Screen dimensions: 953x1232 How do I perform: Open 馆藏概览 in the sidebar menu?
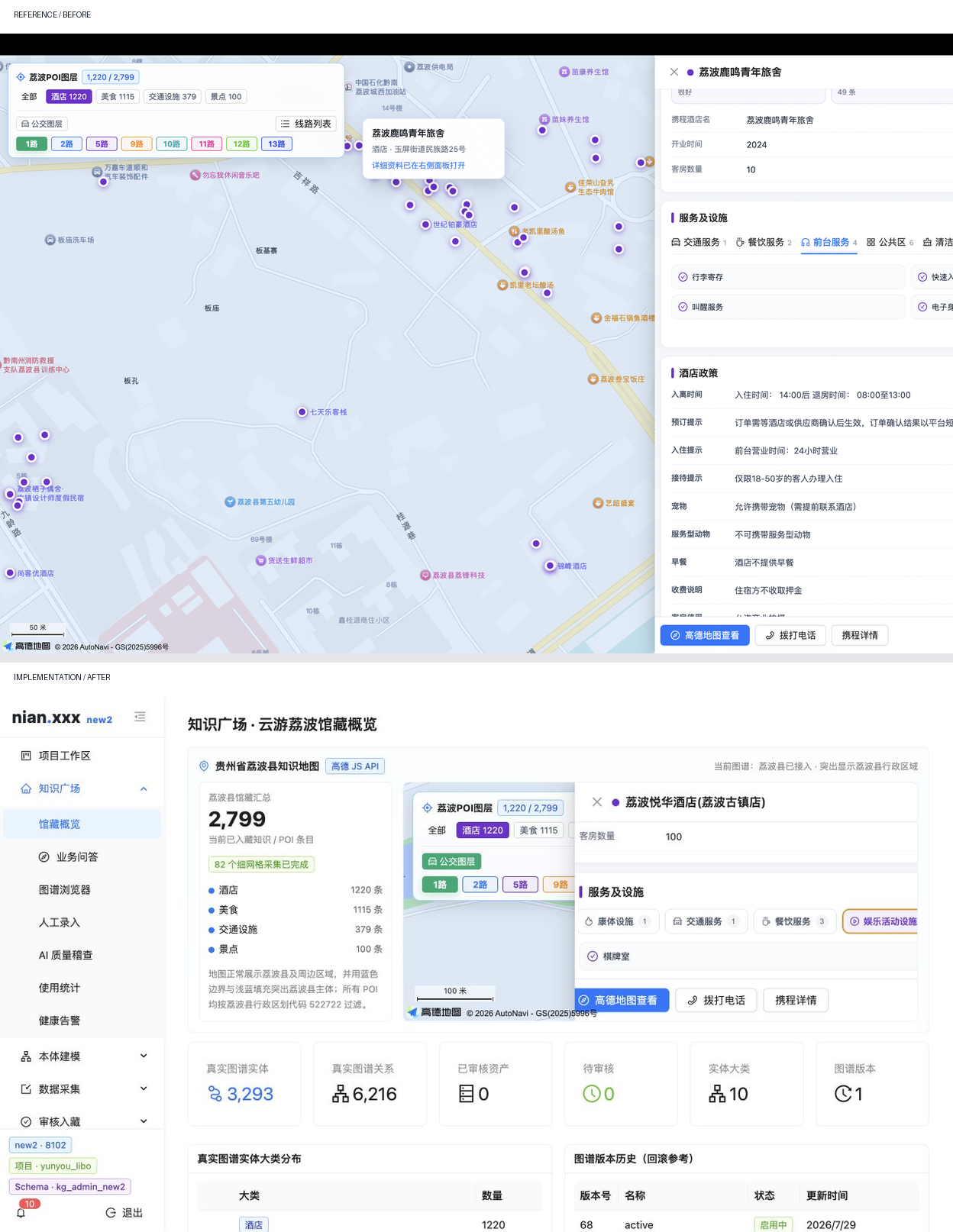pyautogui.click(x=82, y=824)
